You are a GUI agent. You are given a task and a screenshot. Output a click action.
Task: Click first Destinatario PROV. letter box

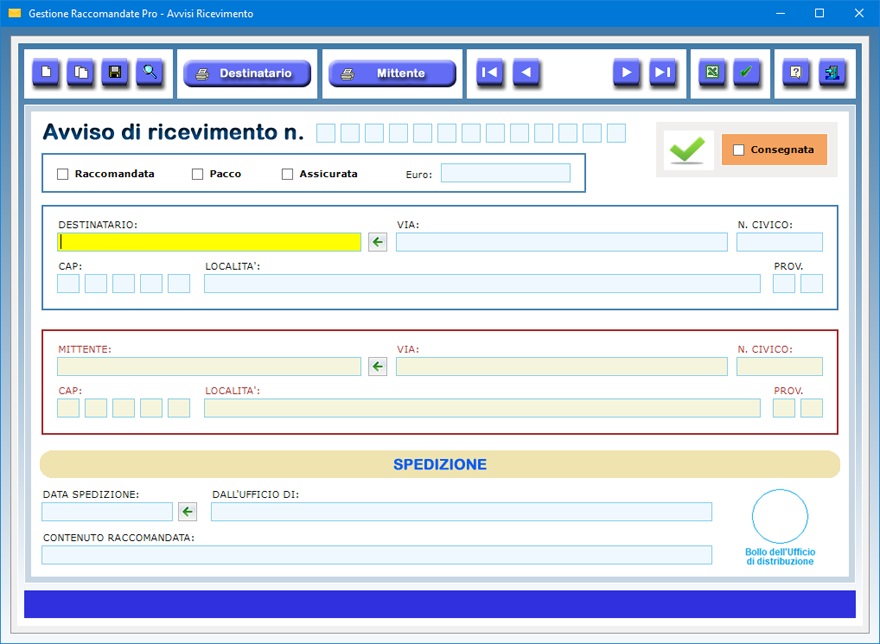[784, 284]
